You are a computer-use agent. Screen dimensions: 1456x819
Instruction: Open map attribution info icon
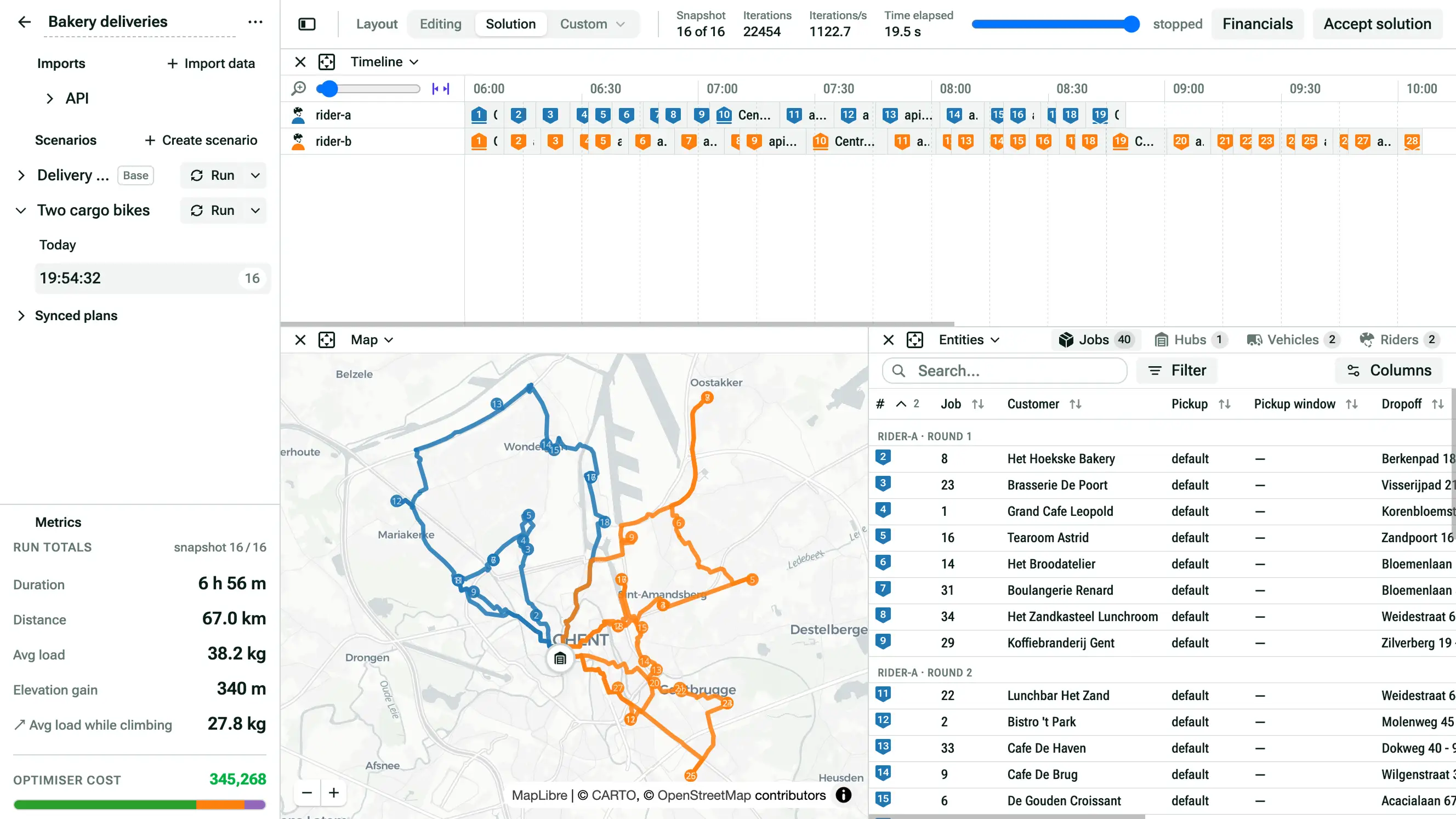[x=843, y=795]
